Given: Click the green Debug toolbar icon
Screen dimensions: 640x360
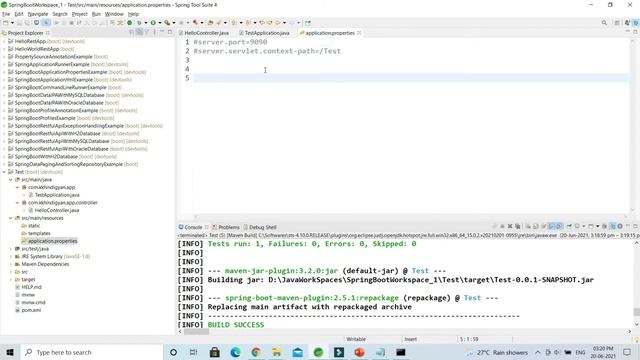Looking at the screenshot, I should point(139,23).
